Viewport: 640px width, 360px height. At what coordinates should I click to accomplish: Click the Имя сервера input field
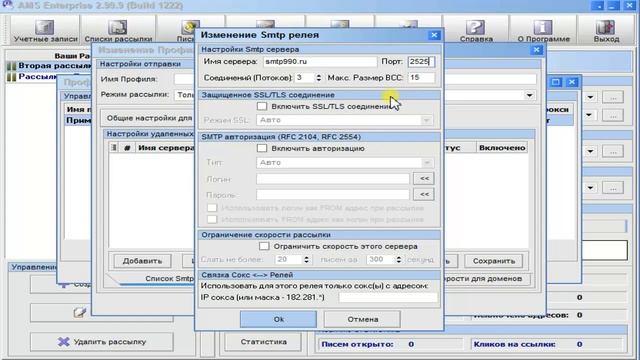coord(319,62)
